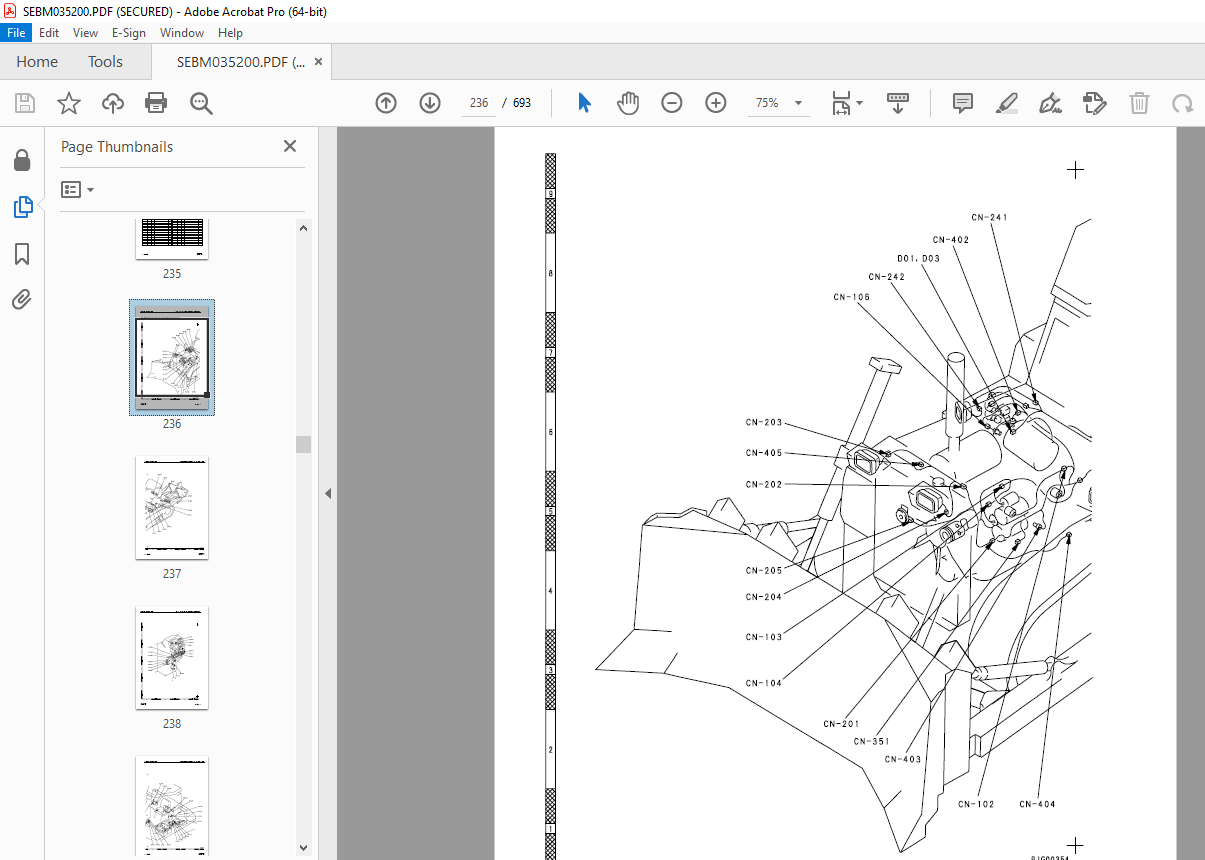Open the Attachments paperclip panel
The image size is (1205, 860).
coord(22,299)
